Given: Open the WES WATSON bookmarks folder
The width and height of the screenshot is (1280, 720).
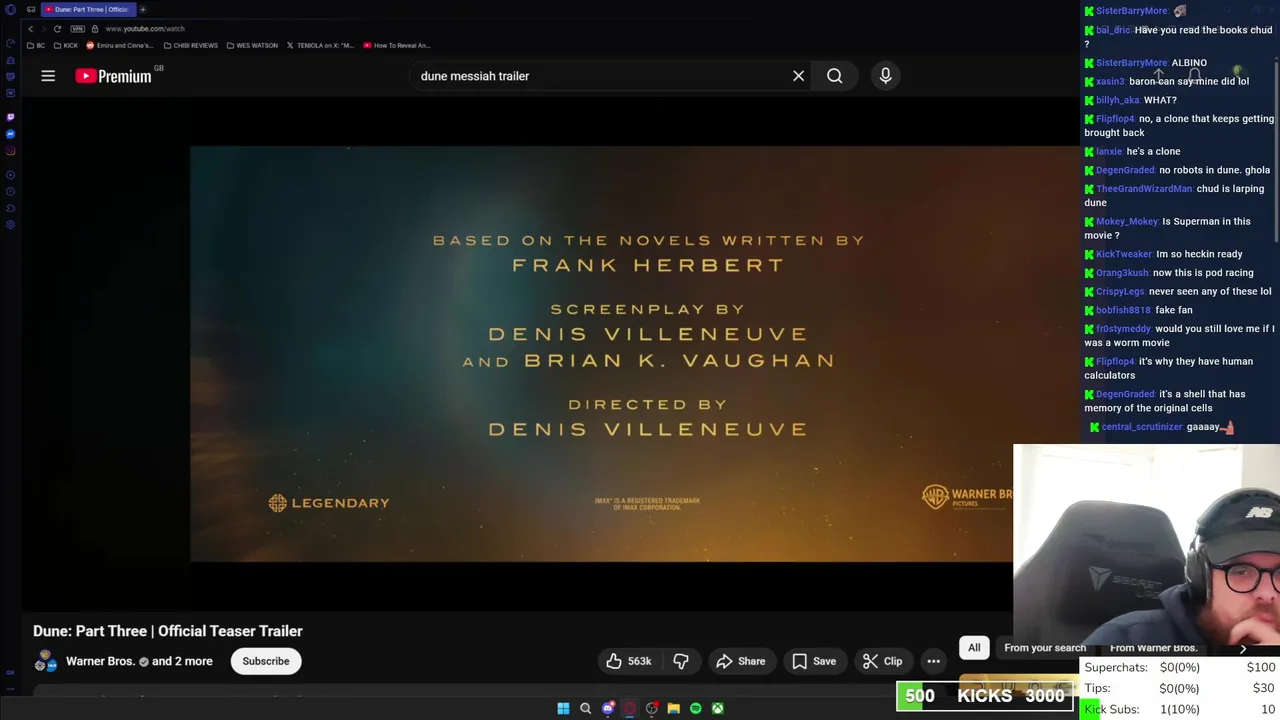Looking at the screenshot, I should point(252,45).
